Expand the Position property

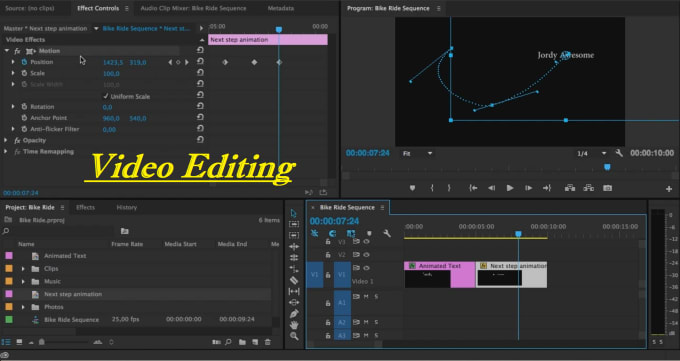[13, 62]
